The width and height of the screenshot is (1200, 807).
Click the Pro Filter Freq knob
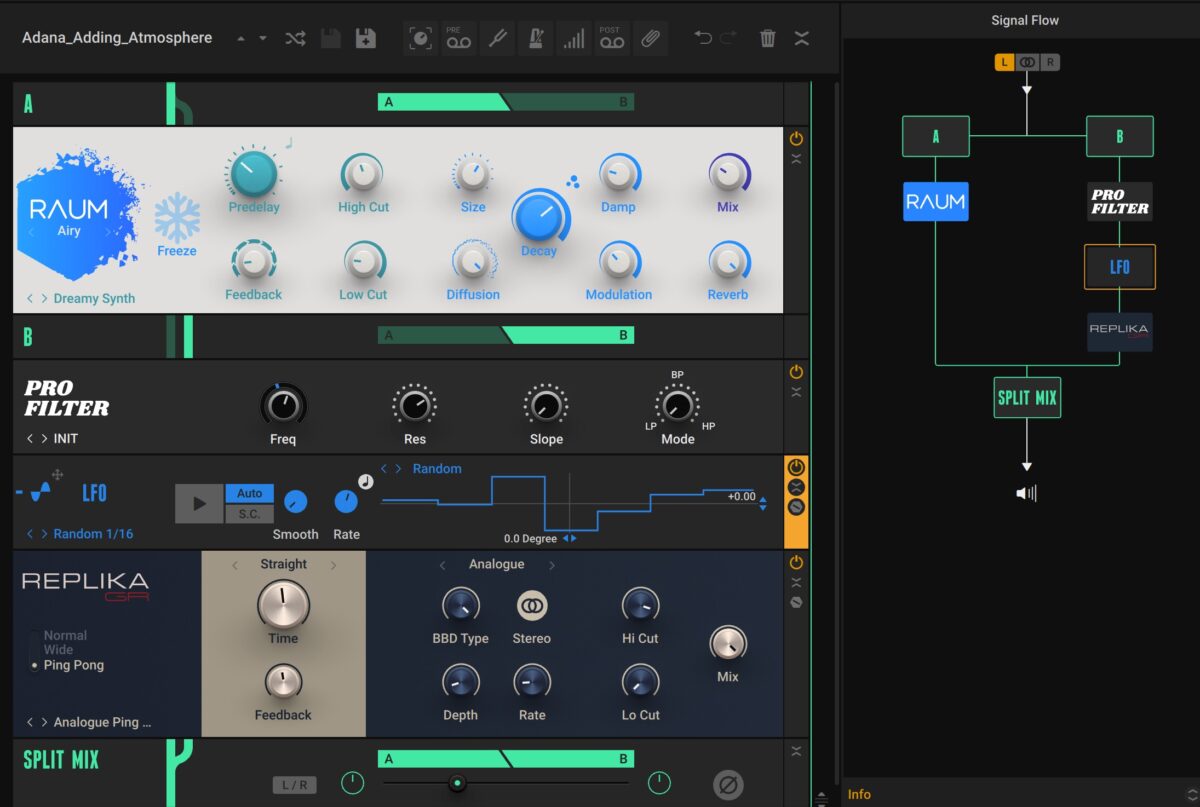point(283,405)
